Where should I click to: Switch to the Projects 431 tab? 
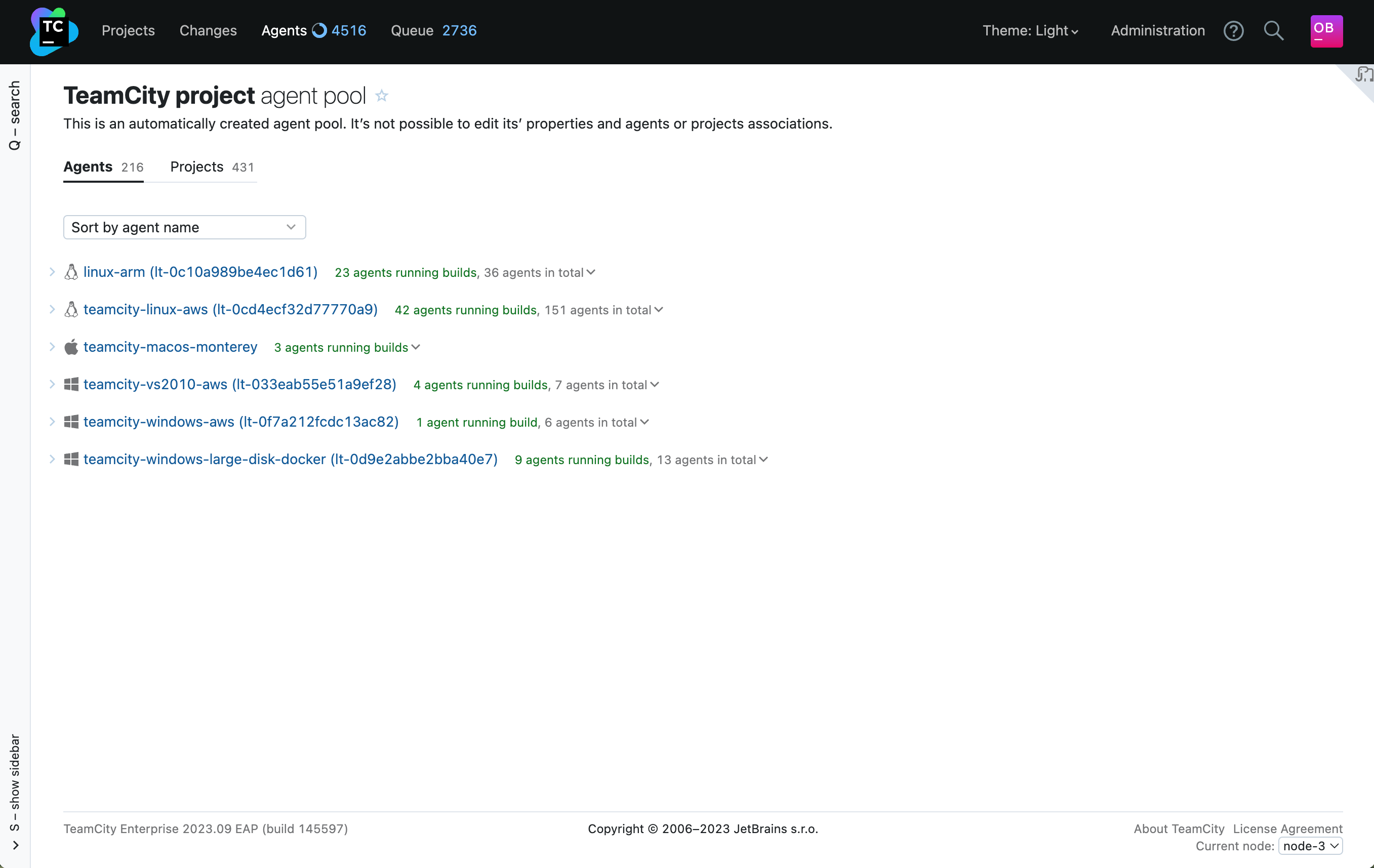point(212,167)
